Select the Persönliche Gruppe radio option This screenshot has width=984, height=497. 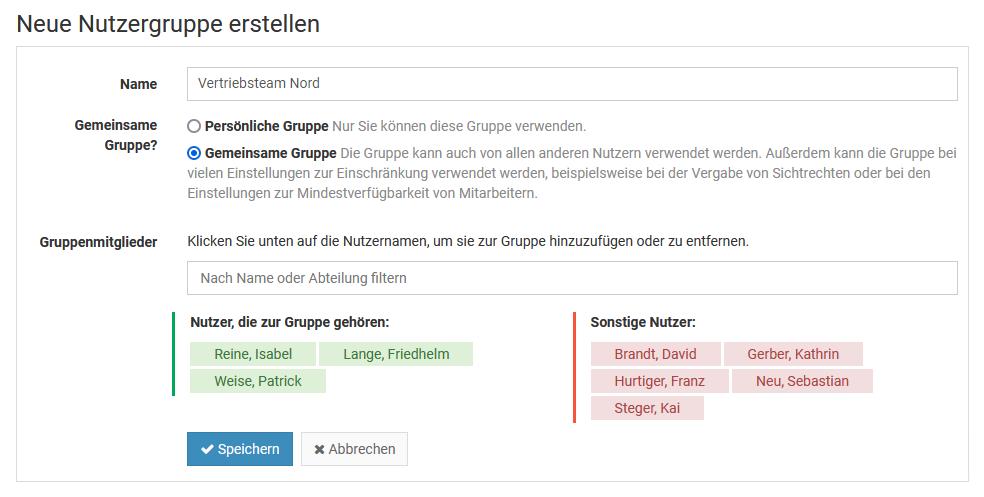(x=195, y=127)
